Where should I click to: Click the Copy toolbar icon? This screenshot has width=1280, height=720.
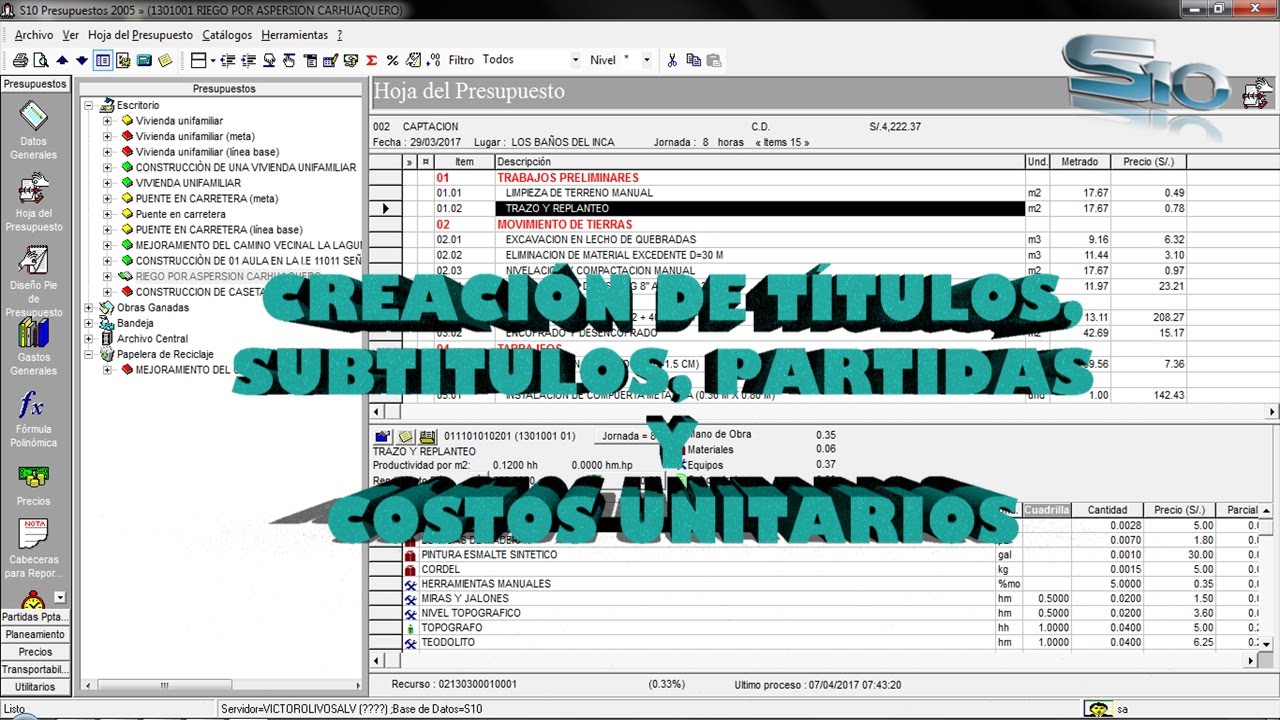[x=693, y=60]
